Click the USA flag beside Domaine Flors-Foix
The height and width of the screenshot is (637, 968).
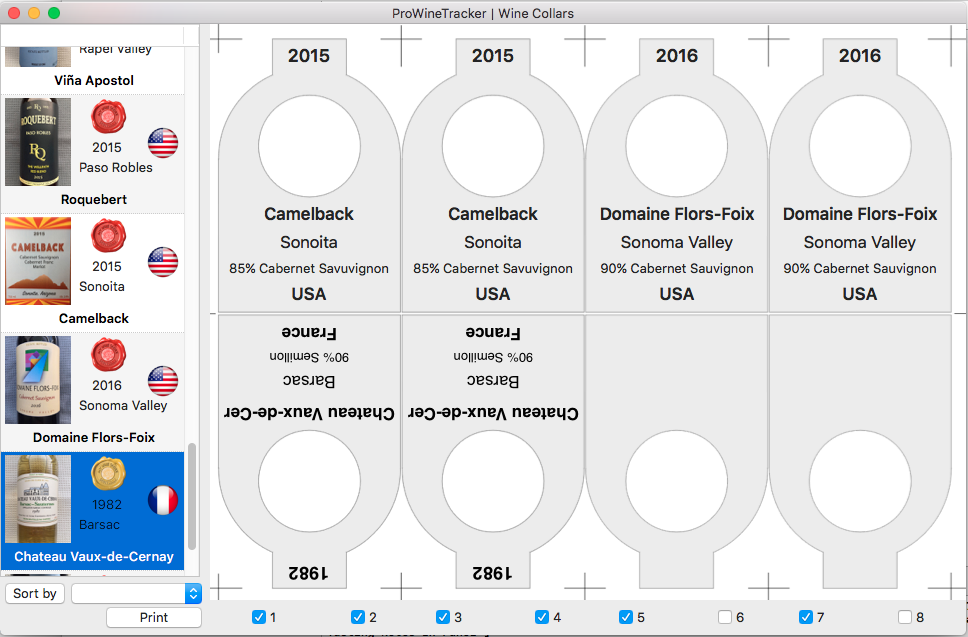(x=163, y=381)
